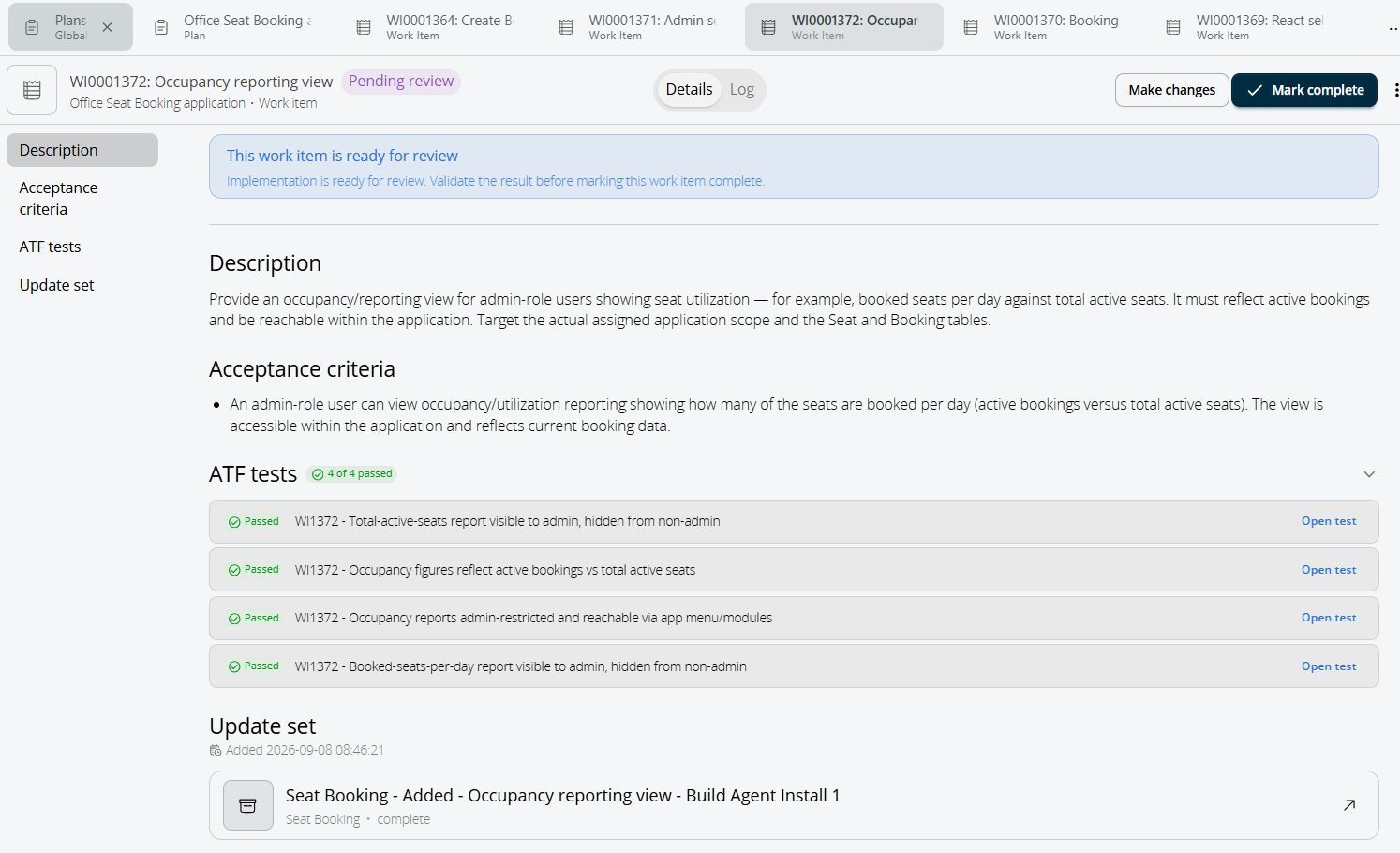Viewport: 1400px width, 853px height.
Task: Jump to Acceptance criteria section in sidebar
Action: 82,199
